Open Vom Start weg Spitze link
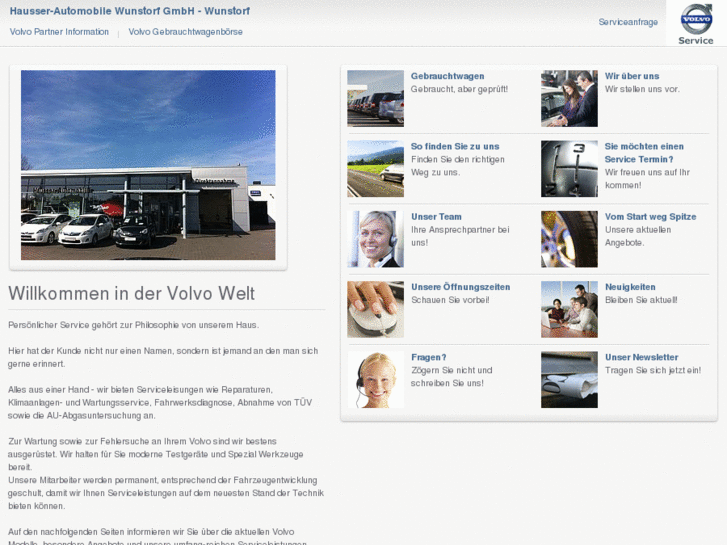The height and width of the screenshot is (545, 727). (650, 217)
